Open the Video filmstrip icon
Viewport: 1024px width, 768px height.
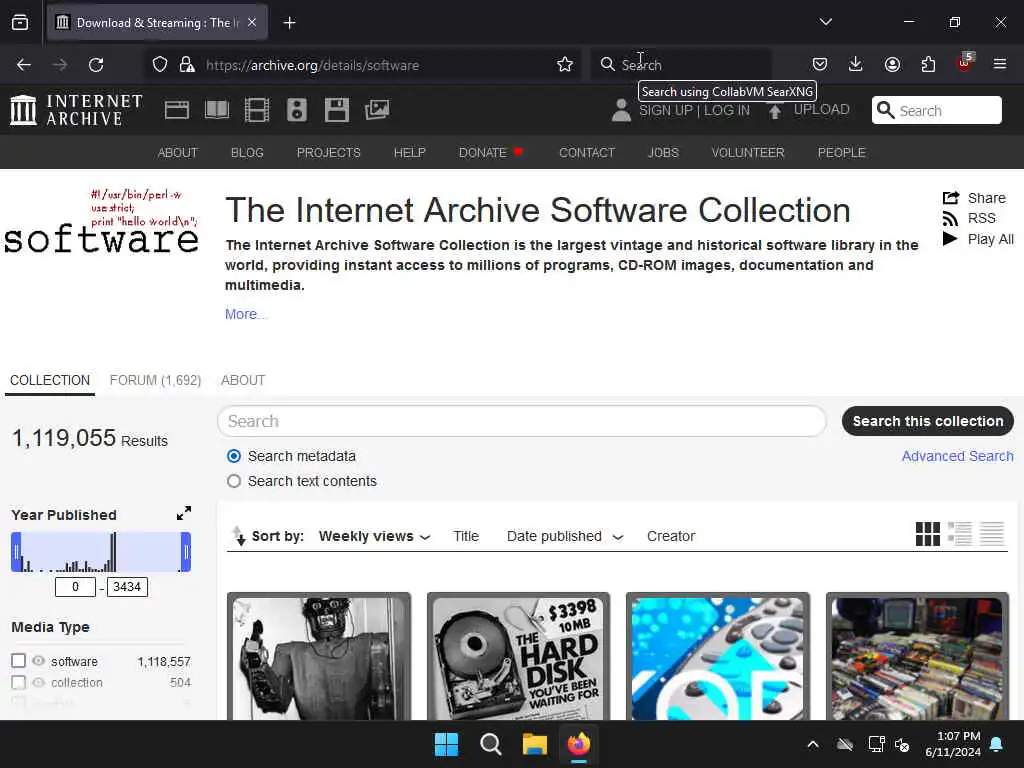[x=257, y=110]
